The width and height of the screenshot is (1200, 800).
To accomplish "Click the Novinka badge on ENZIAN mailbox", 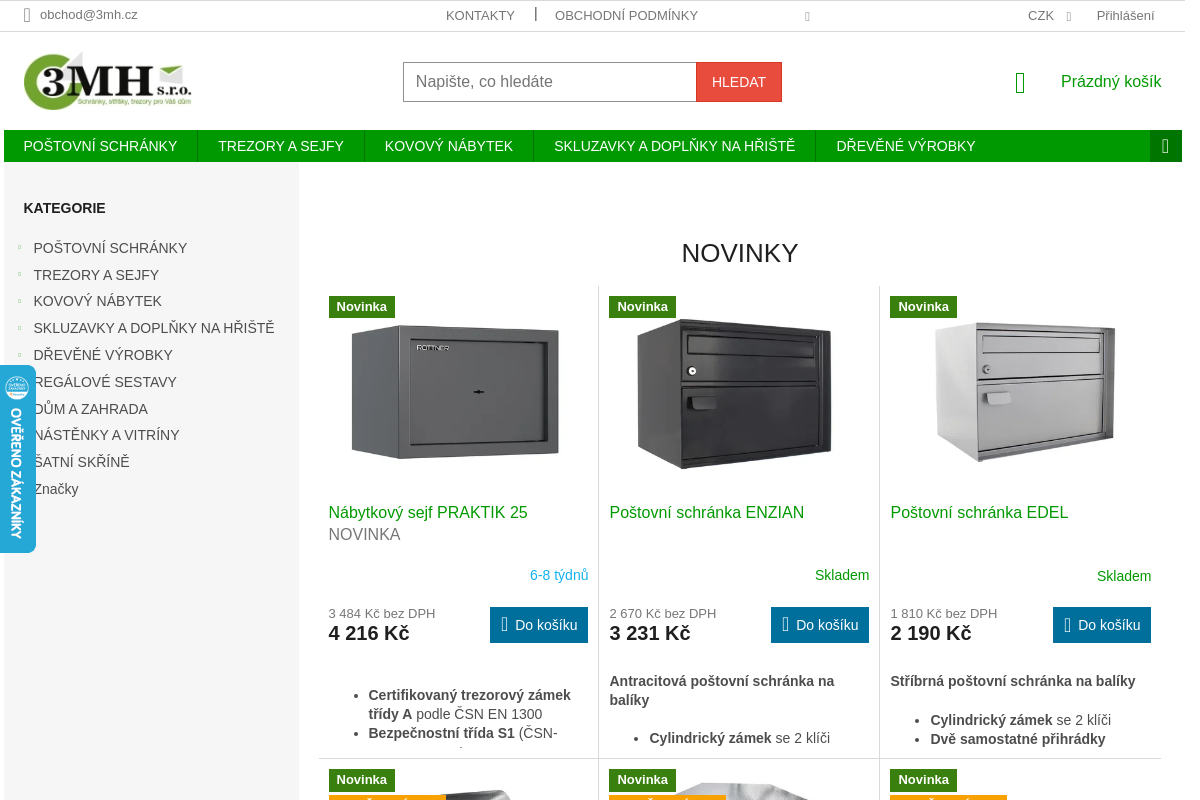I will (642, 307).
